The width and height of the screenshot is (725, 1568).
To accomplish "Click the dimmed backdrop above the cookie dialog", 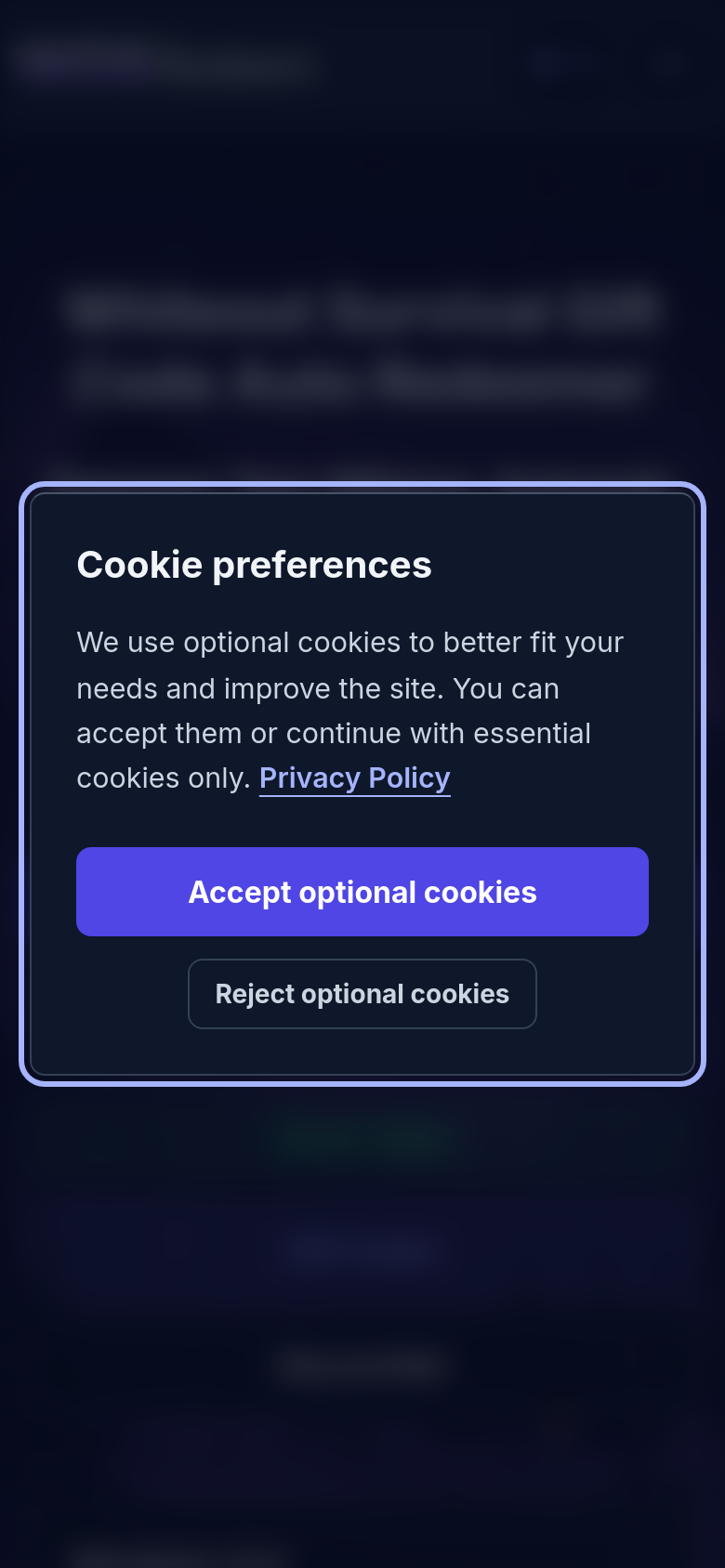I will click(x=362, y=186).
